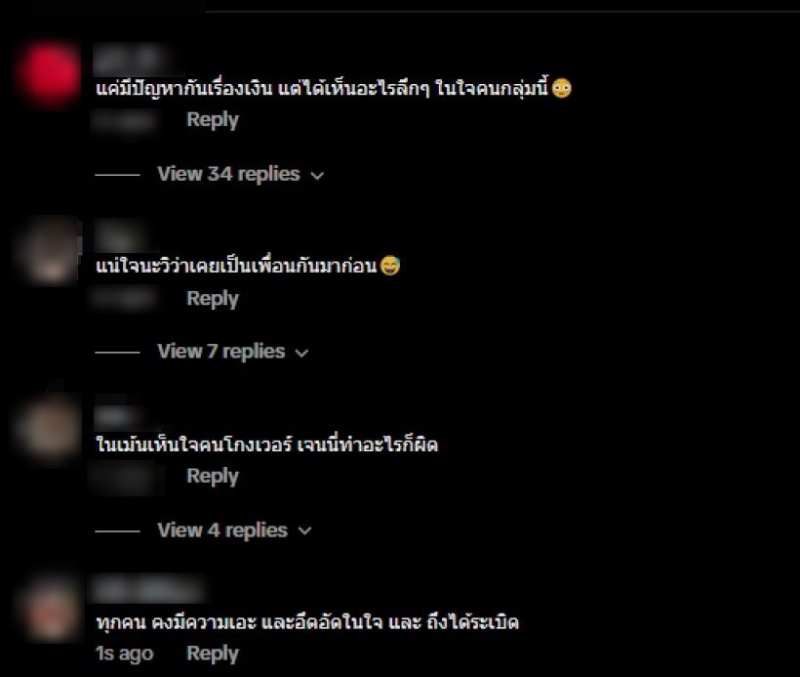
Task: Click the bottom commenter's avatar
Action: pyautogui.click(x=47, y=608)
